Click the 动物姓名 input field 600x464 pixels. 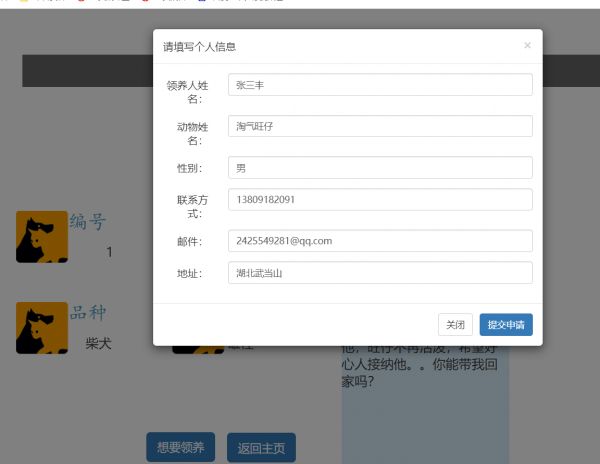point(380,126)
